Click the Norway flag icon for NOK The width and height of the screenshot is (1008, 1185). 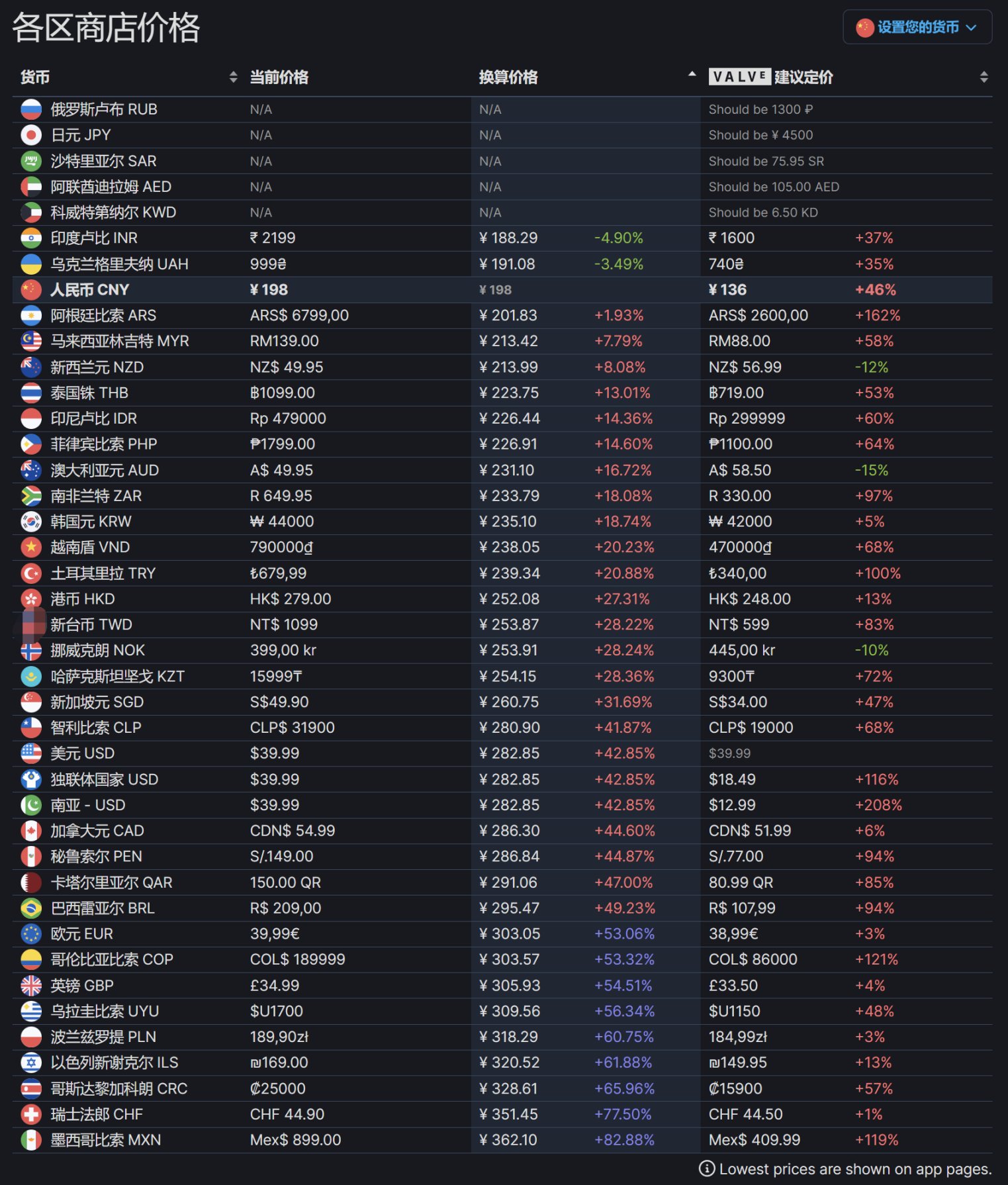[31, 651]
